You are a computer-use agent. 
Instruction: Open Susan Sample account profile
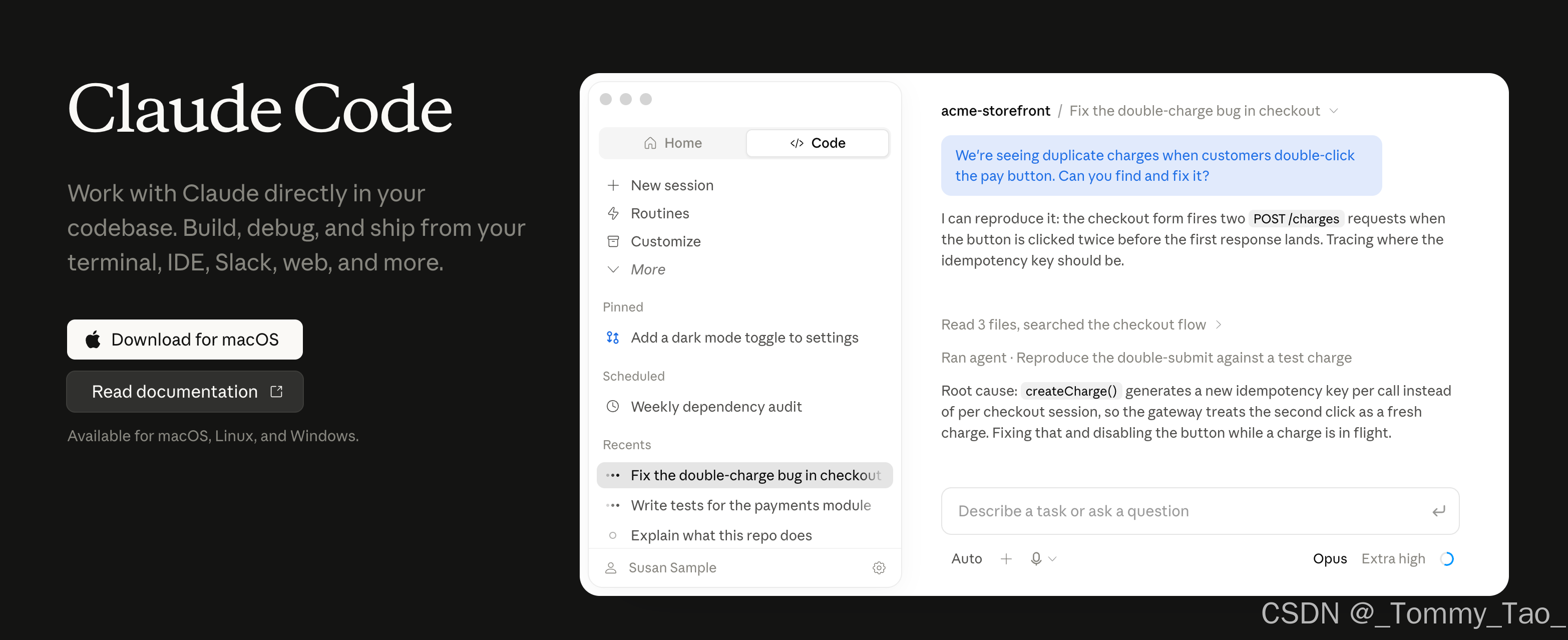[660, 567]
